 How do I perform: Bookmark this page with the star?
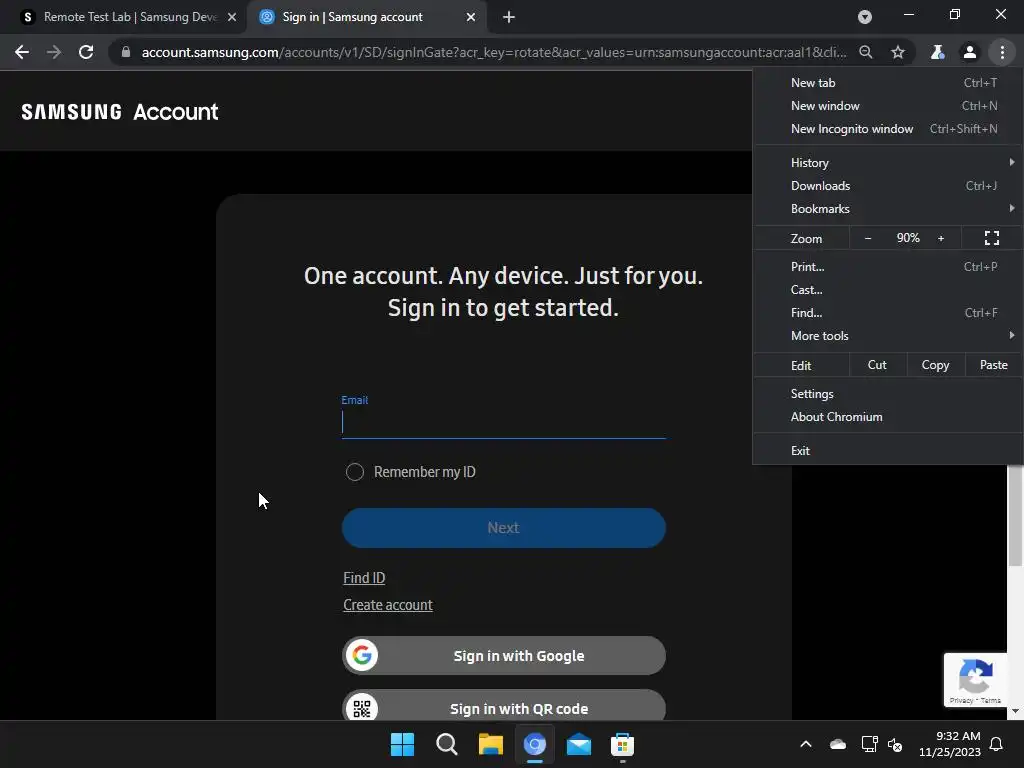click(898, 52)
